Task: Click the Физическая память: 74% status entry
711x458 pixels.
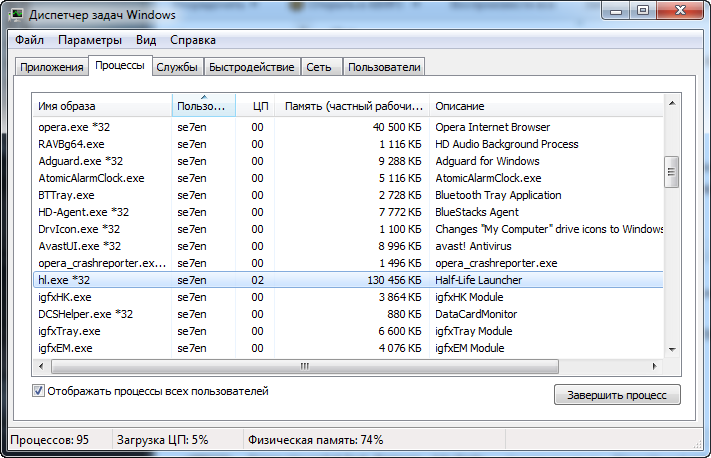Action: coord(315,440)
